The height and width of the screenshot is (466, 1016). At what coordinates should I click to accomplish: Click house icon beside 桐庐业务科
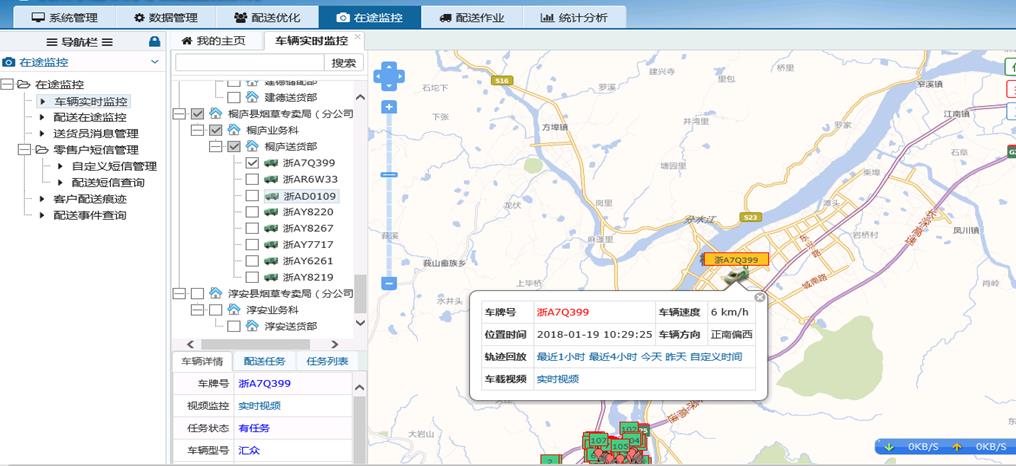(x=233, y=130)
